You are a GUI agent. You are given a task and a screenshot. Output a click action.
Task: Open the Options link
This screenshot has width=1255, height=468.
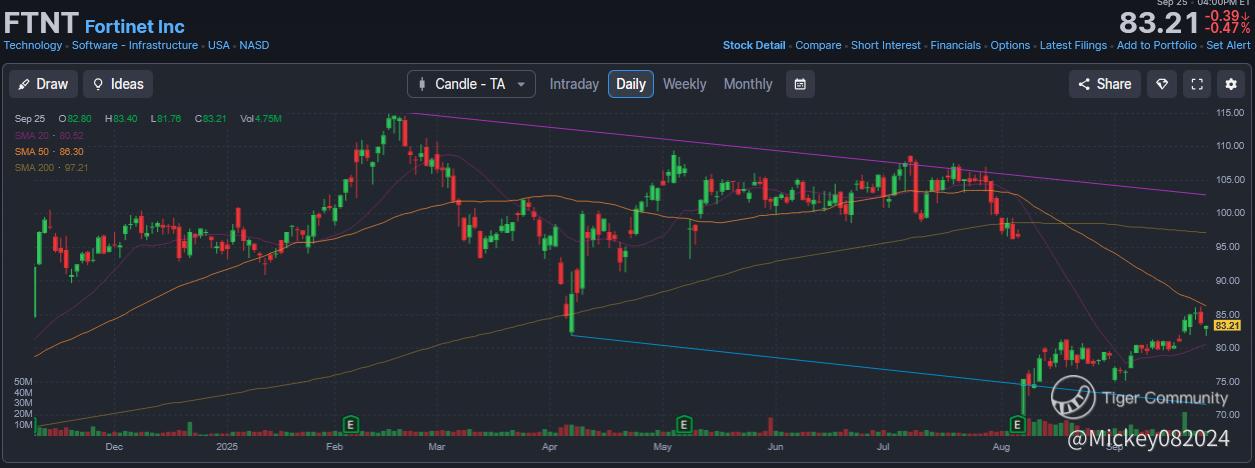1010,45
